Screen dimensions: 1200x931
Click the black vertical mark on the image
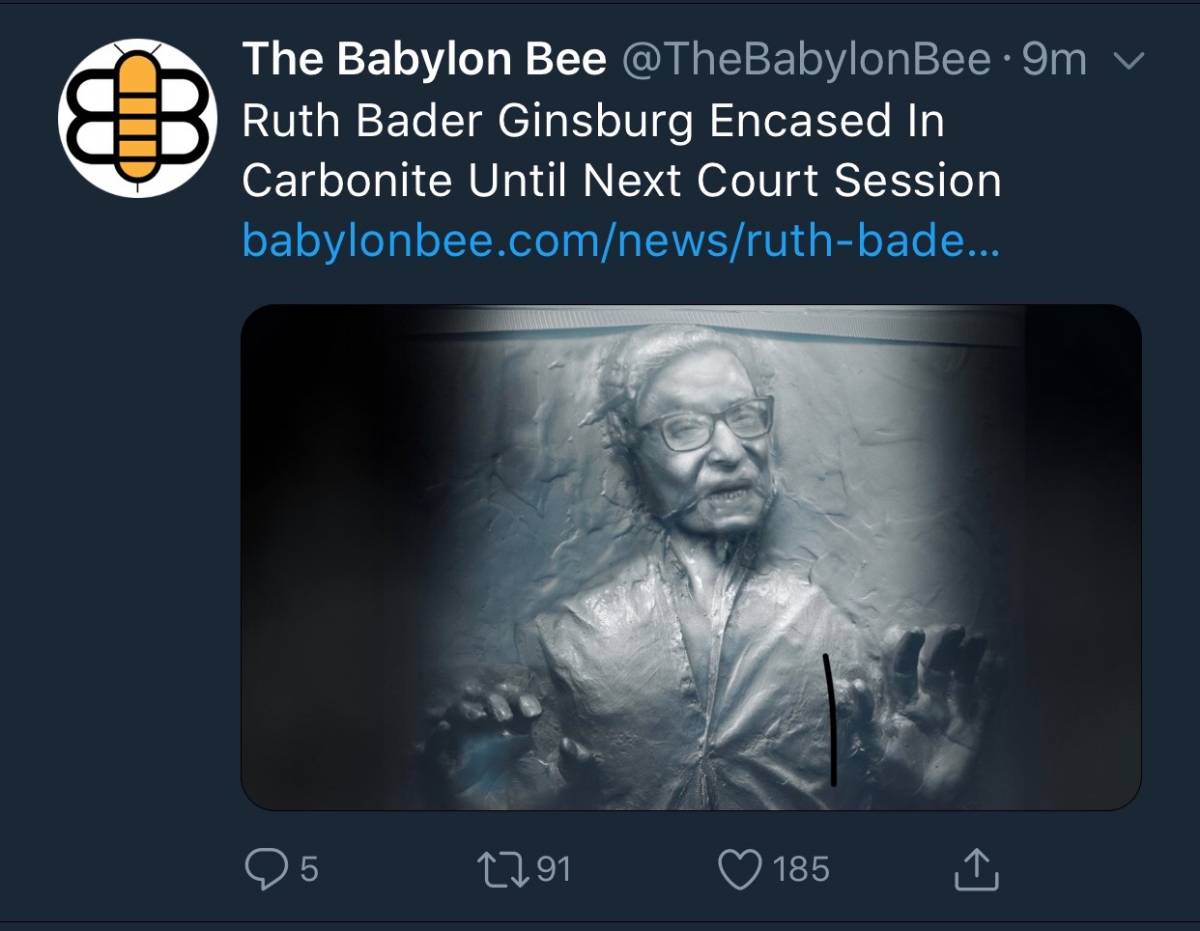click(x=828, y=718)
